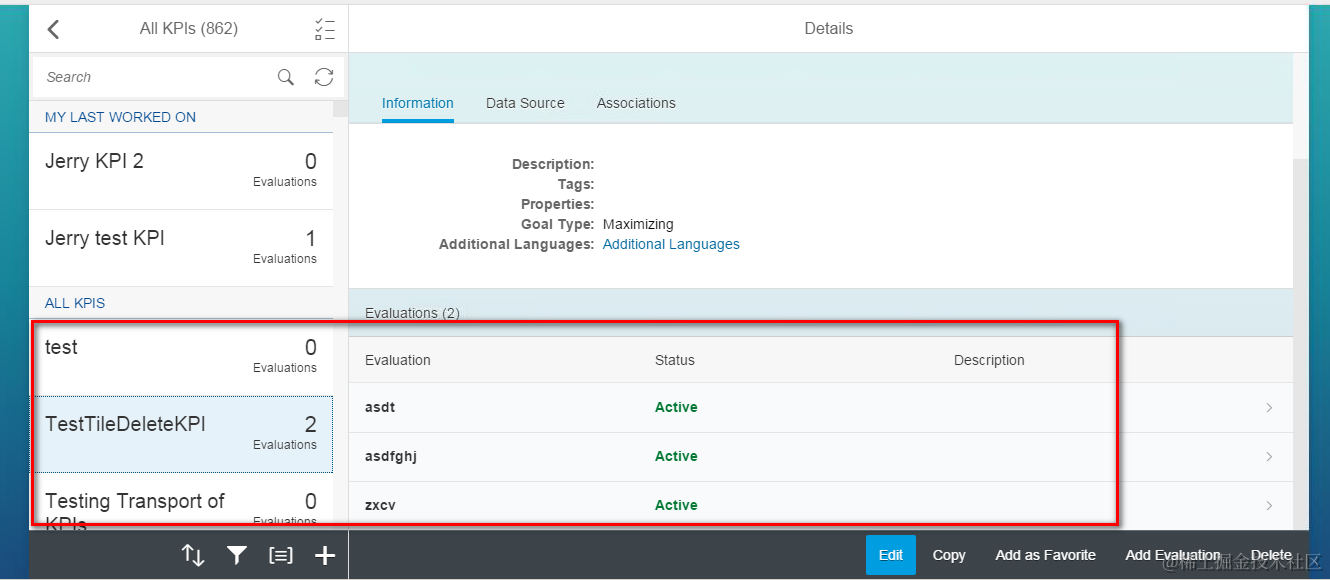
Task: Switch to the Associations tab
Action: tap(636, 103)
